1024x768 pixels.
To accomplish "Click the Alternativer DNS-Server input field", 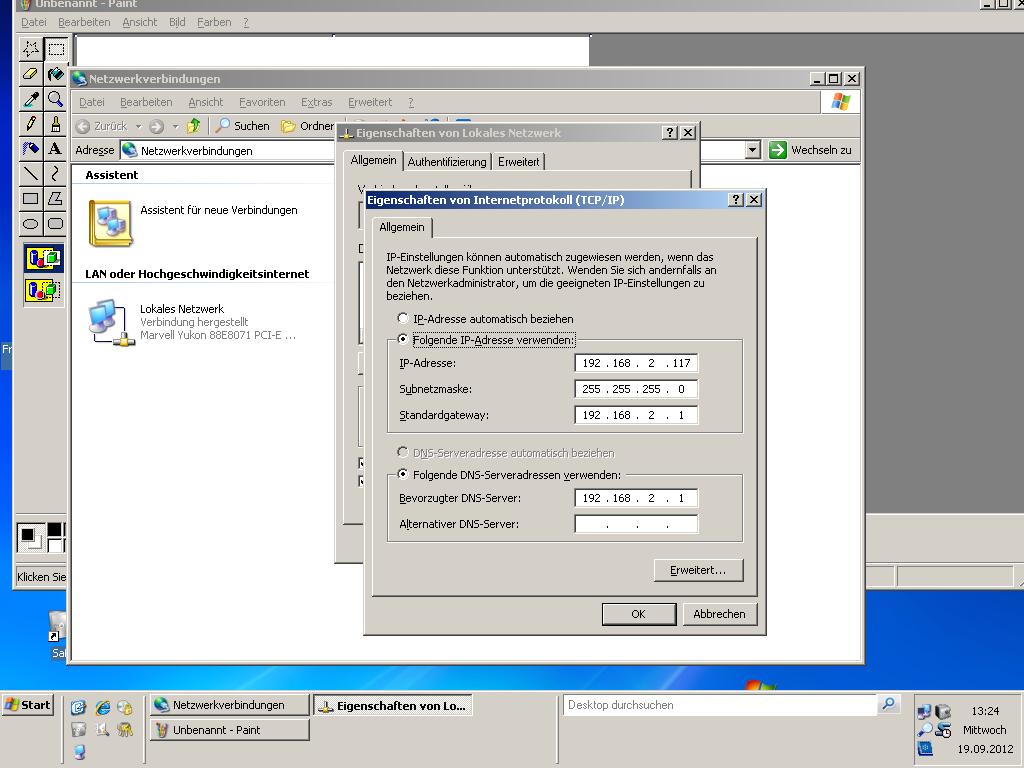I will (x=636, y=524).
